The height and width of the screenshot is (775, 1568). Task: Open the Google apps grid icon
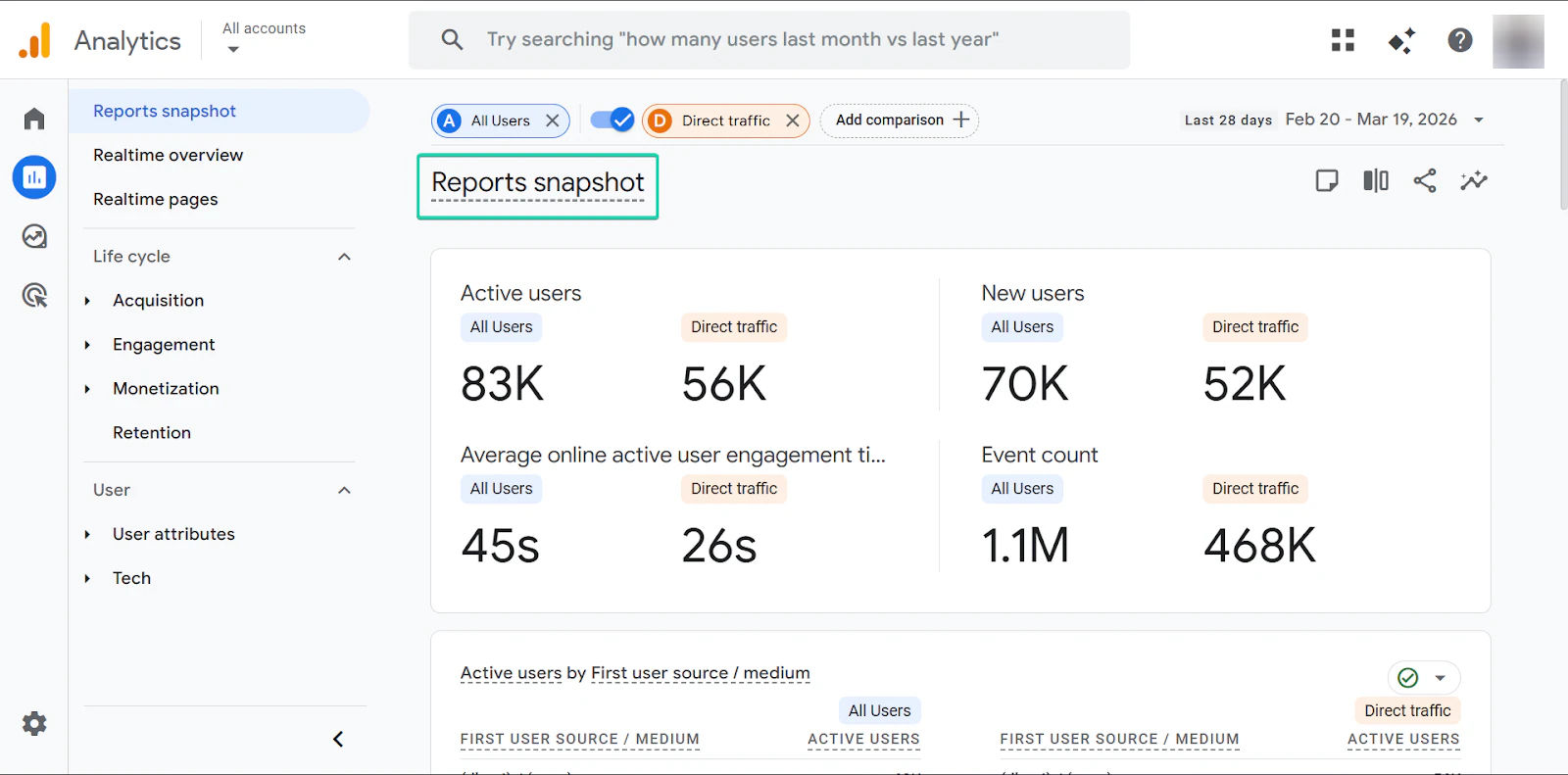(x=1343, y=40)
